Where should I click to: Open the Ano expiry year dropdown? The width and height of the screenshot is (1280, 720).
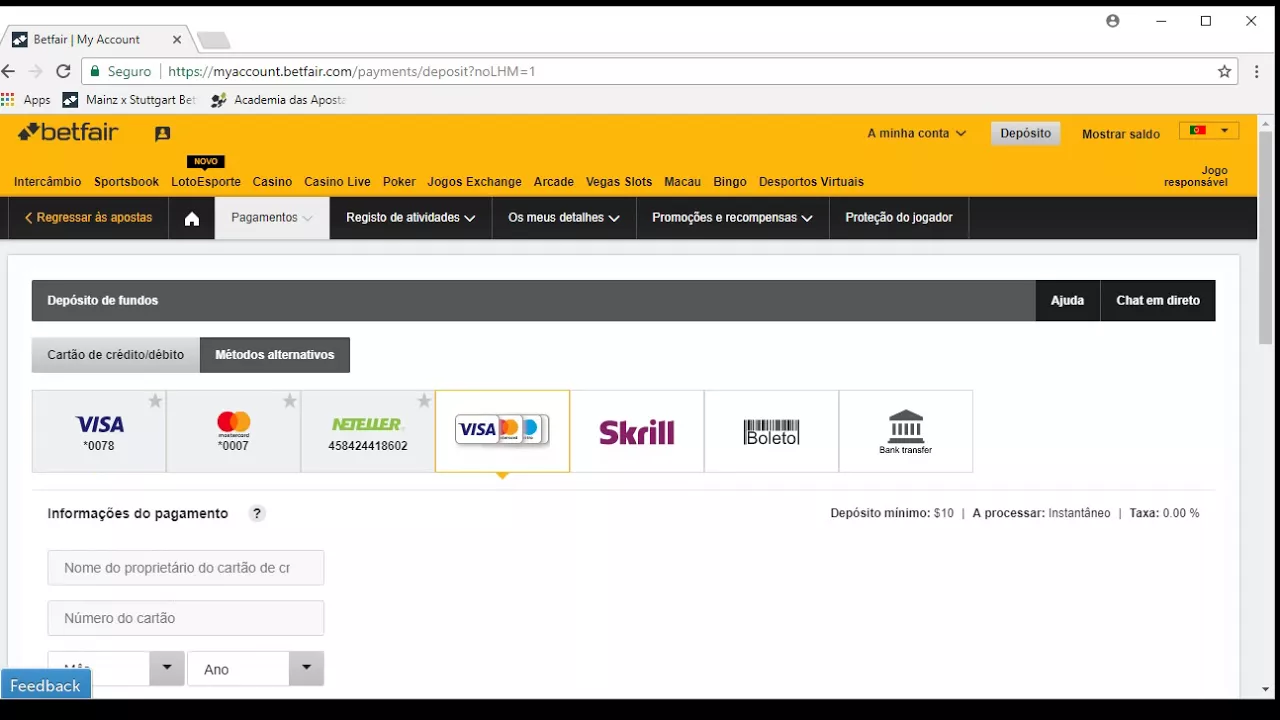pos(255,668)
